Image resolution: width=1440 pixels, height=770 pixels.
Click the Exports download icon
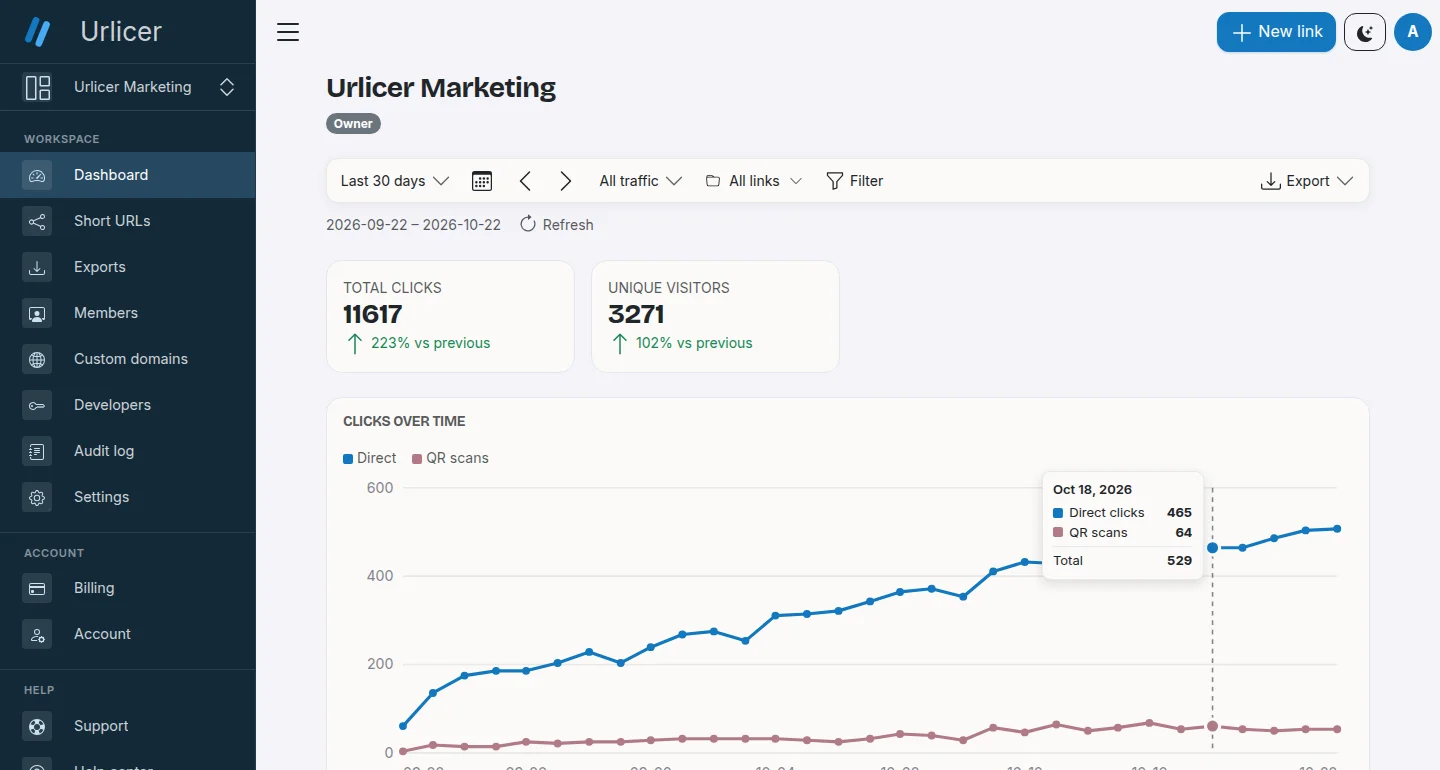(x=37, y=267)
